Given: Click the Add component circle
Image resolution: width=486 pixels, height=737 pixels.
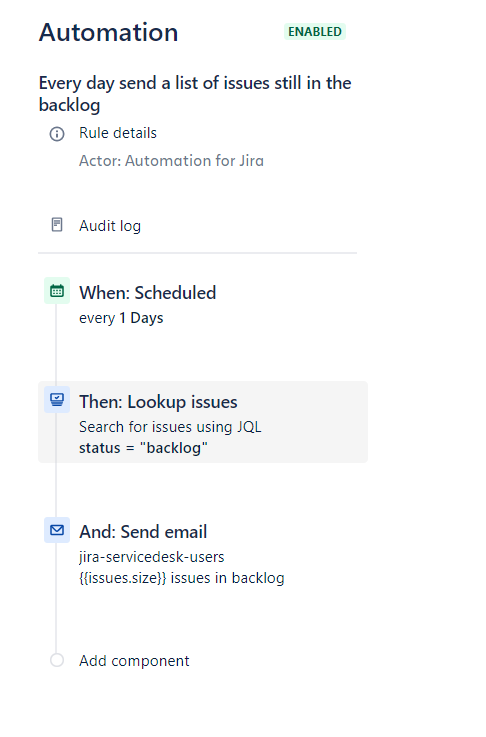Looking at the screenshot, I should click(x=57, y=660).
